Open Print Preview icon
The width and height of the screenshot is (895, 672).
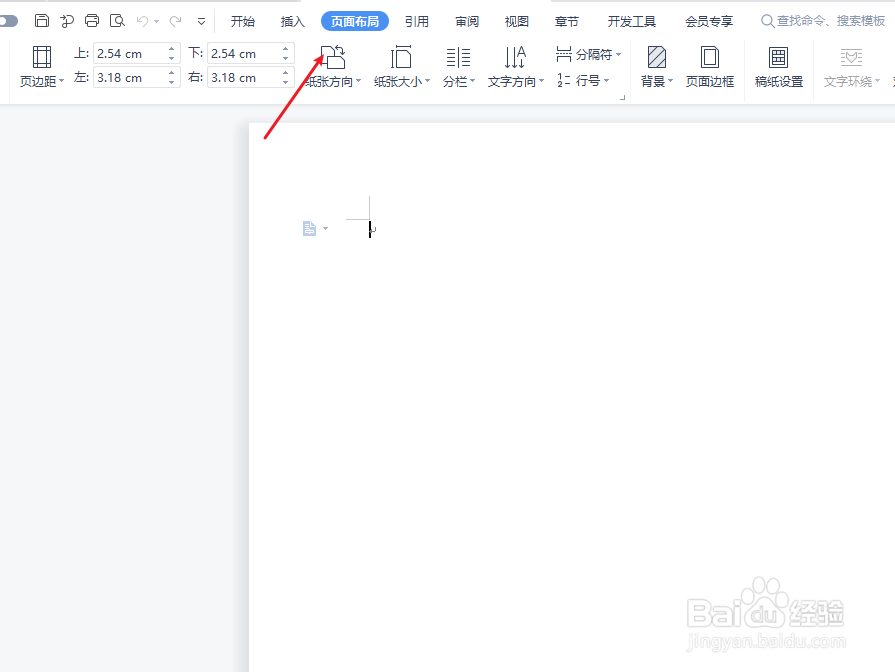point(117,21)
